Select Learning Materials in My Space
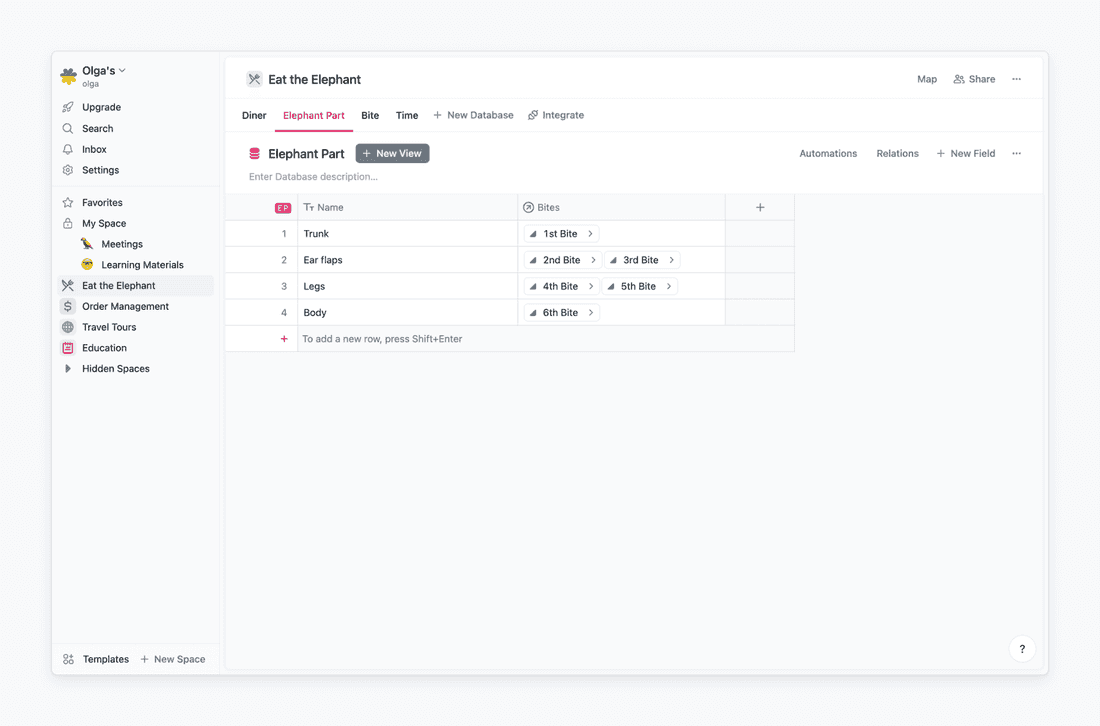 pyautogui.click(x=142, y=265)
